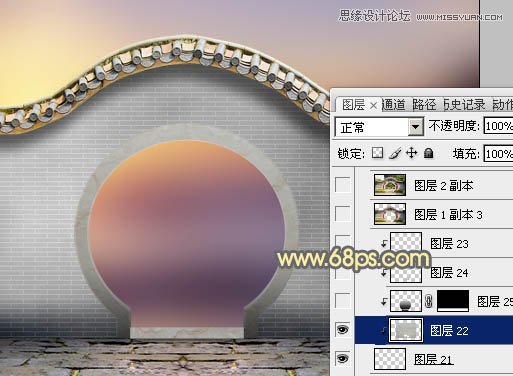The image size is (513, 376).
Task: Show the 图层 25 layer
Action: [x=343, y=301]
